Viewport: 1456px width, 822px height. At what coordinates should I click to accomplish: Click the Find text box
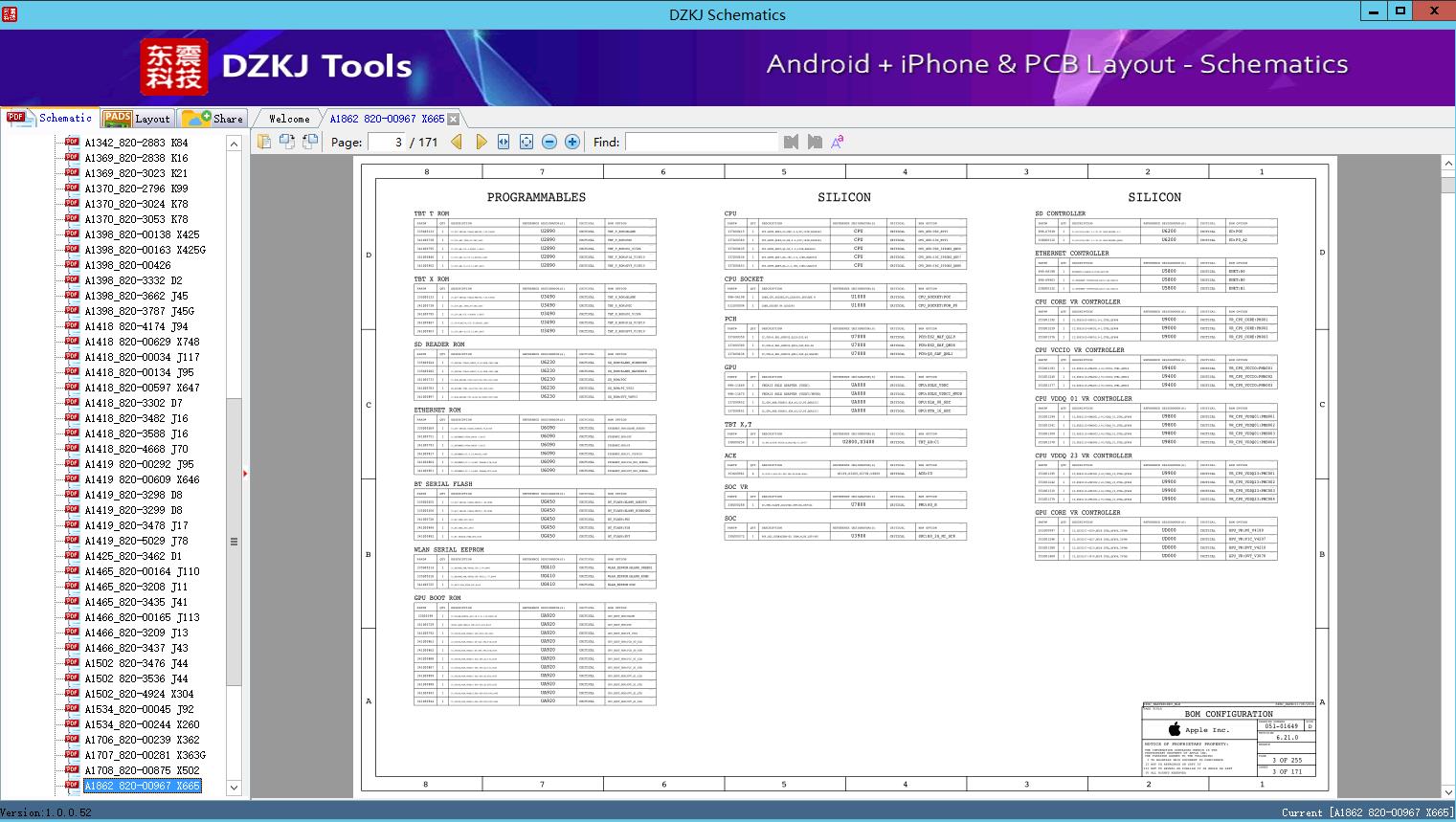(701, 142)
